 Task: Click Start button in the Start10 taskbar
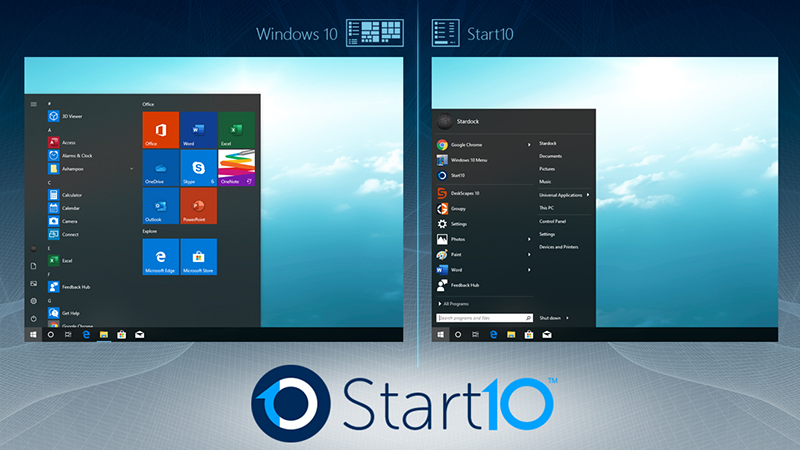(x=440, y=335)
